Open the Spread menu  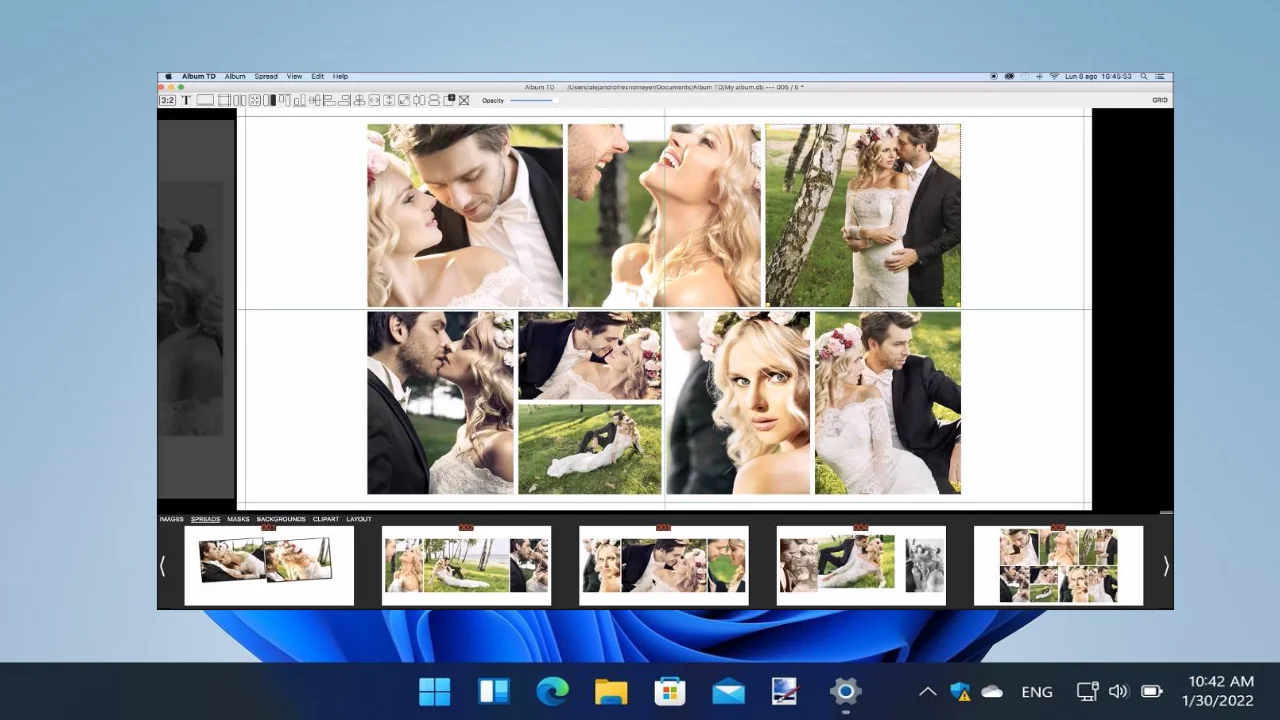point(266,76)
